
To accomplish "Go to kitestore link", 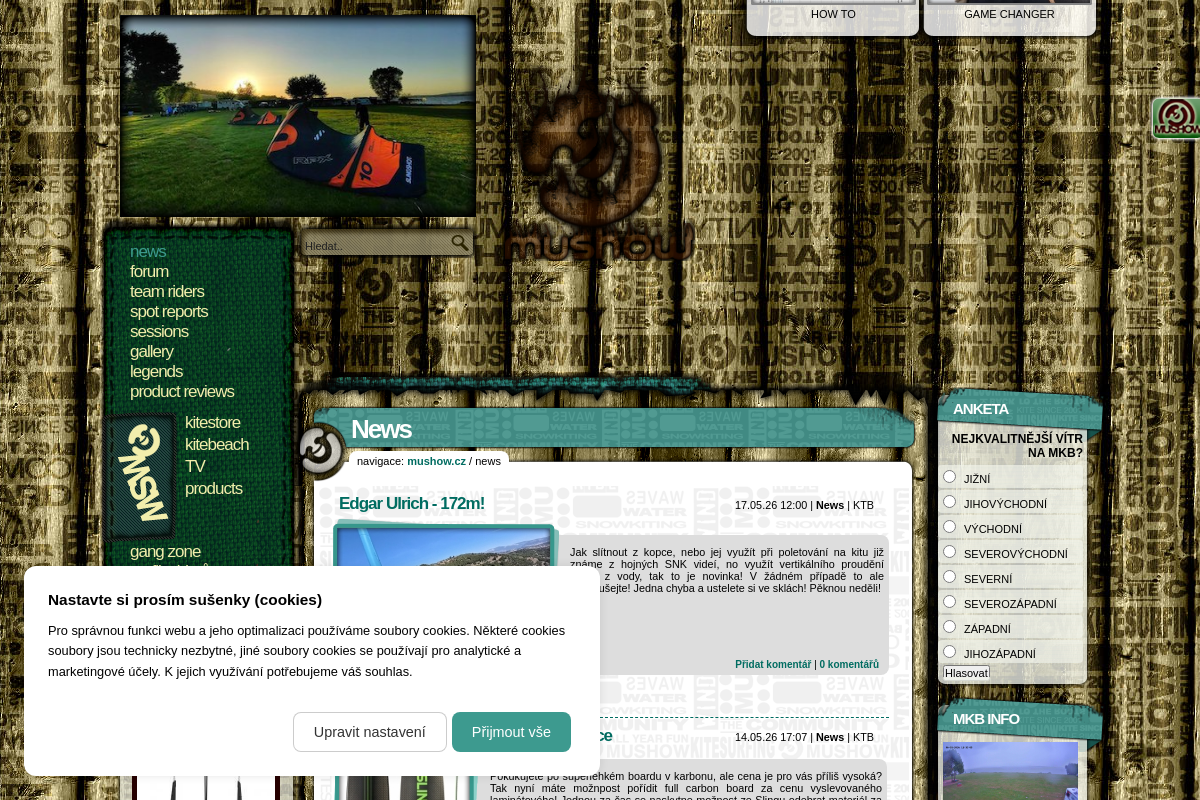I will click(213, 423).
